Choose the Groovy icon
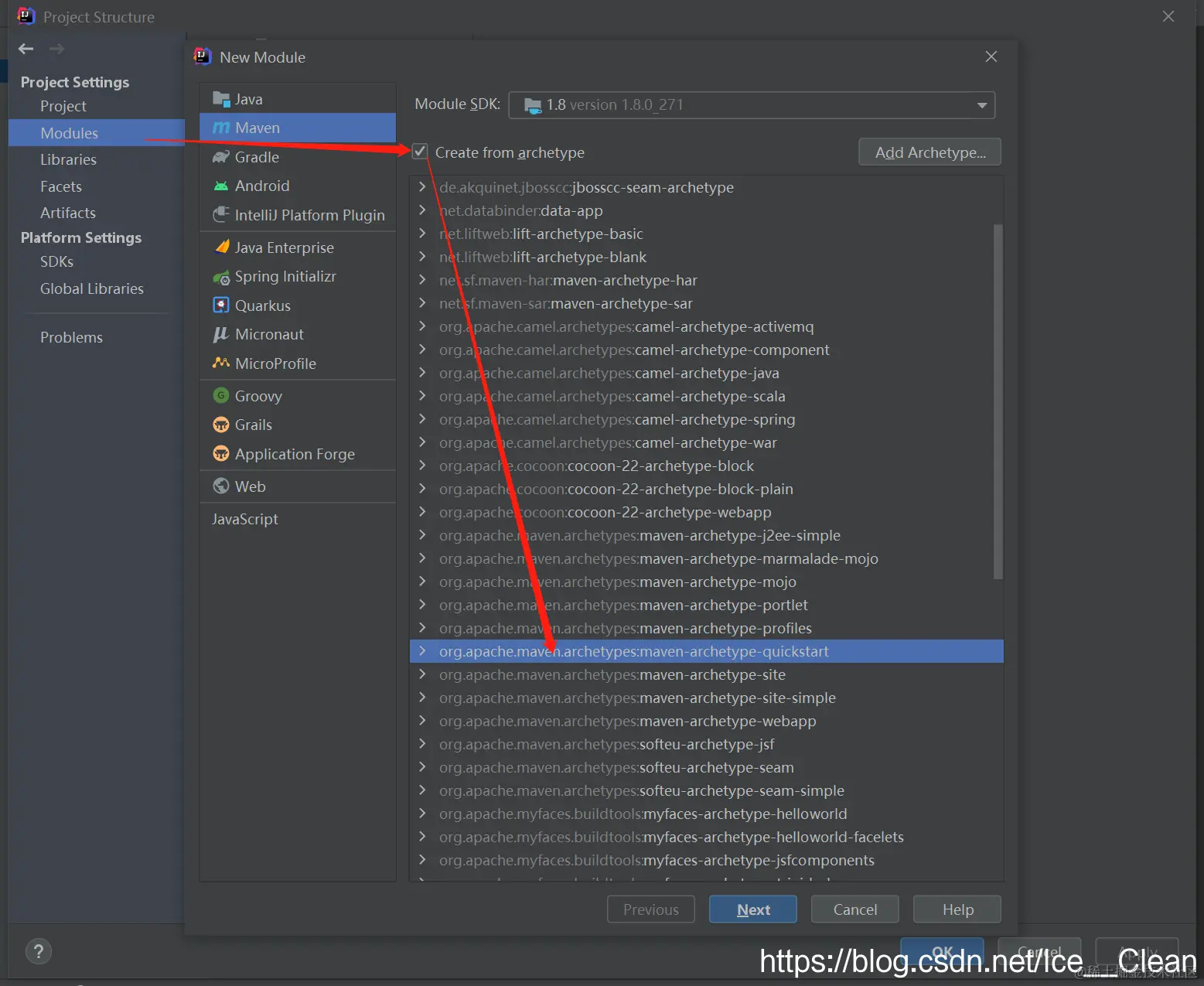1204x986 pixels. pos(221,396)
